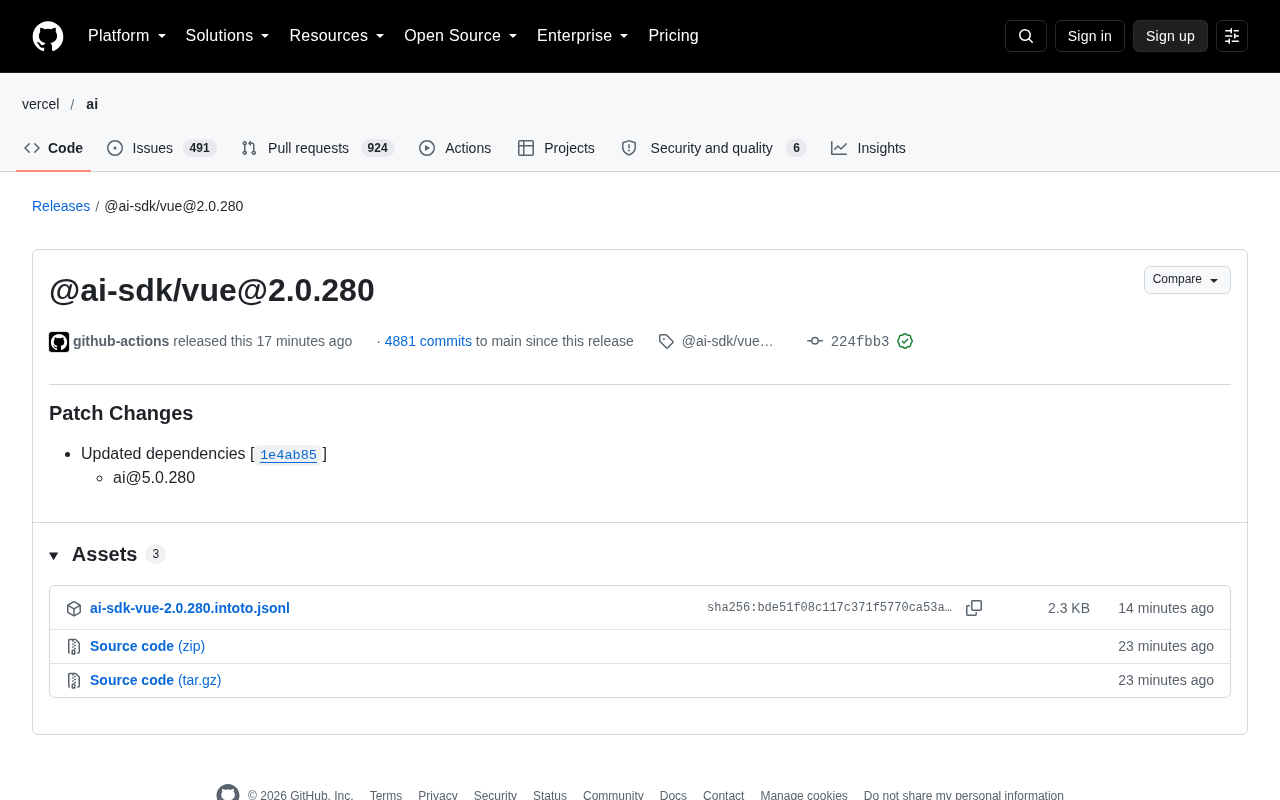The image size is (1280, 800).
Task: Expand the Enterprise menu
Action: coord(583,36)
